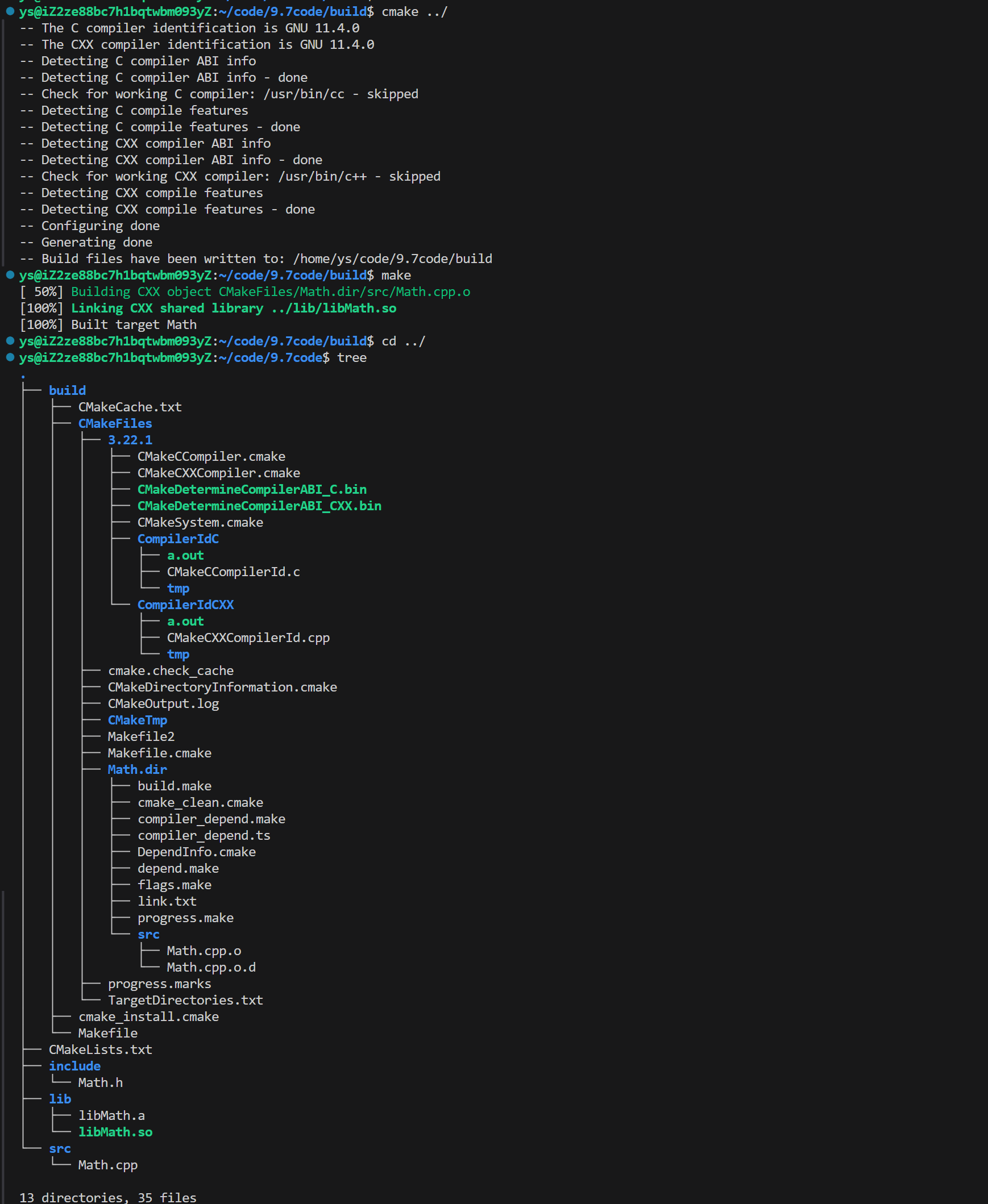
Task: Click the CompilerIdC directory name
Action: [178, 539]
